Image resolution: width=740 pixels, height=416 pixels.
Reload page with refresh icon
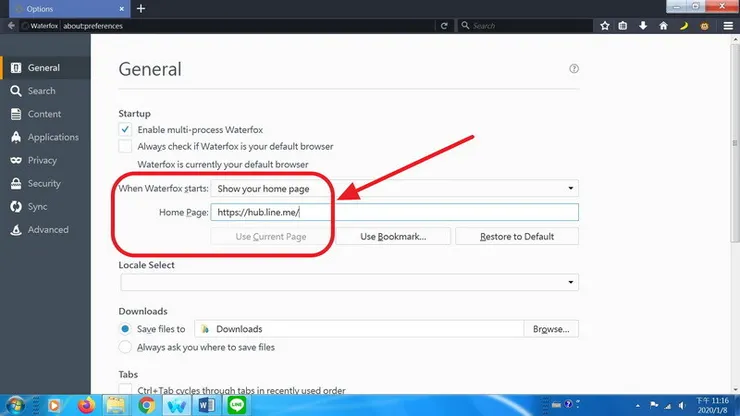[444, 25]
